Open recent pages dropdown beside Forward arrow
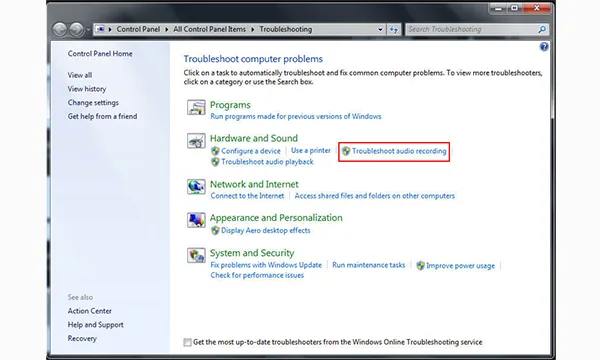Screen dimensions: 600x360 coord(88,30)
